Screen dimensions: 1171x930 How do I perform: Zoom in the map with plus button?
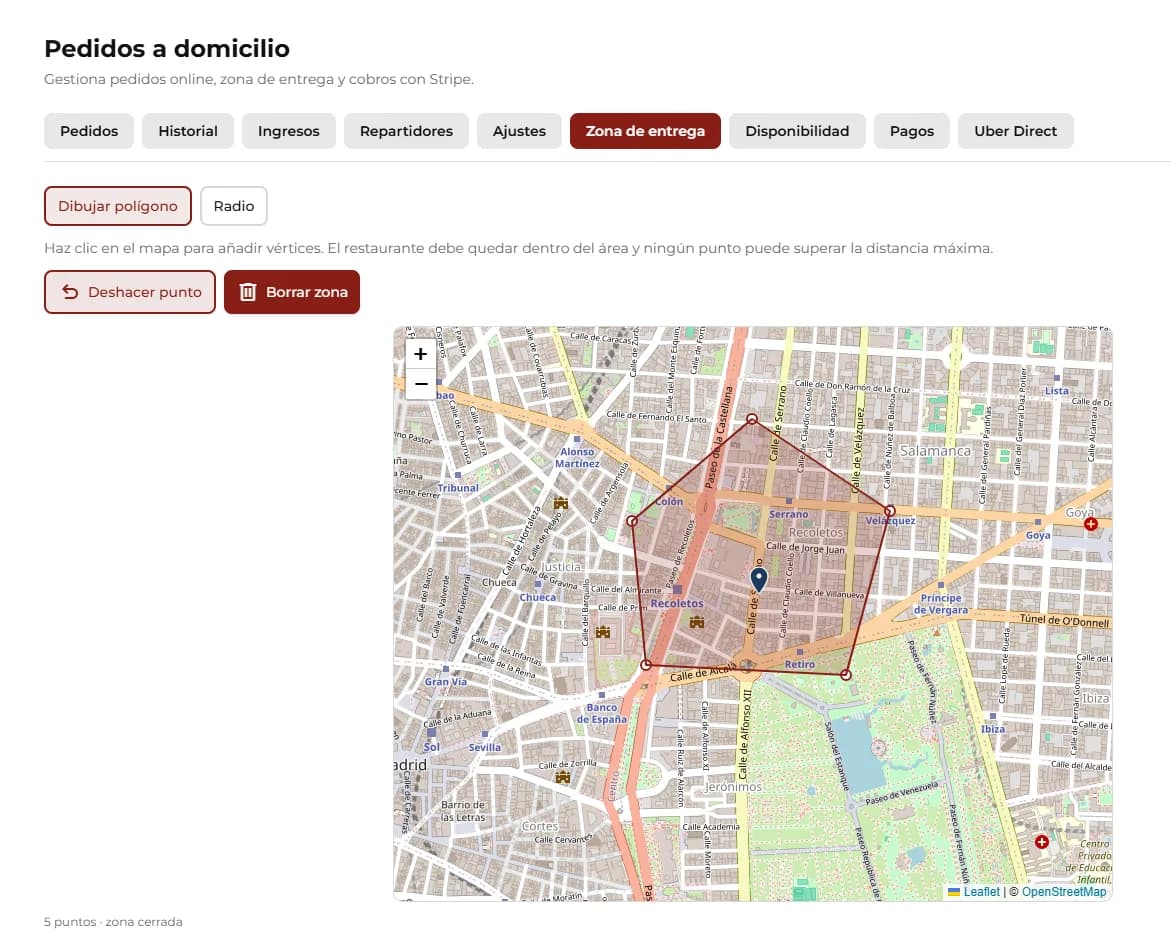(x=420, y=353)
